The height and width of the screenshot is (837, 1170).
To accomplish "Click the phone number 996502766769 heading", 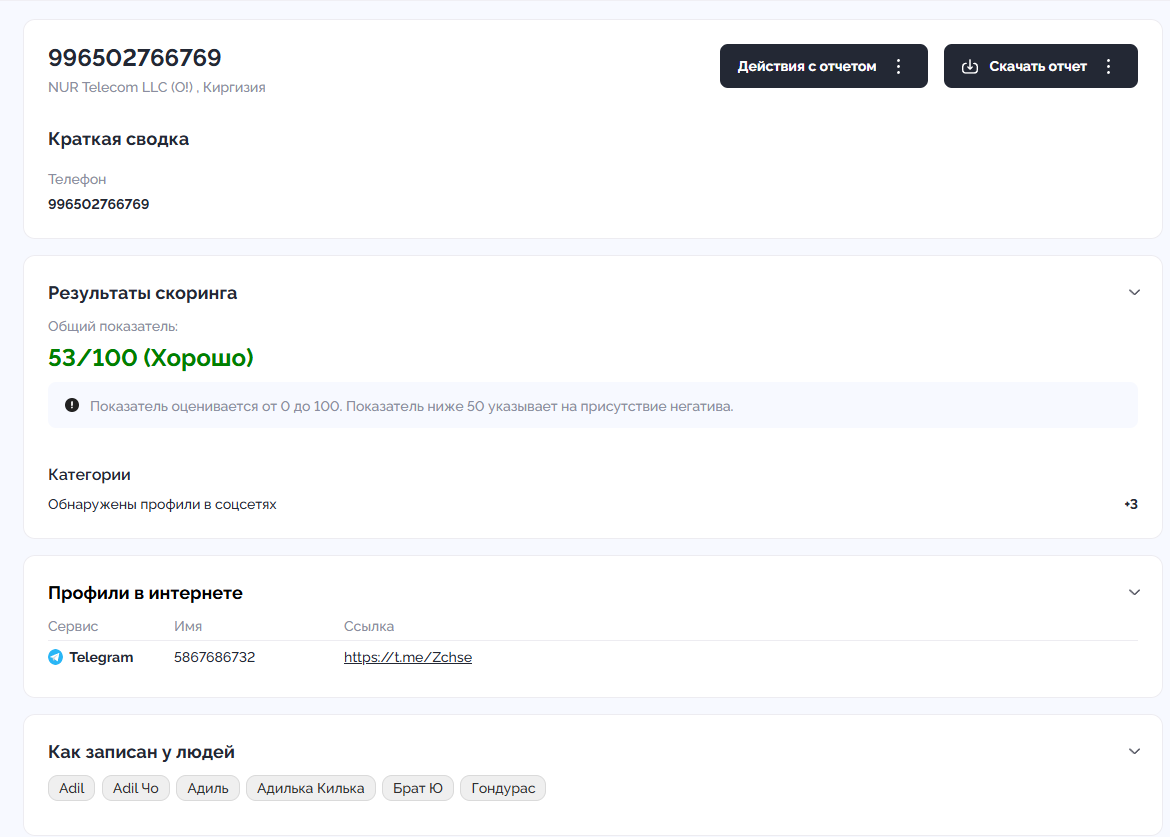I will point(134,57).
